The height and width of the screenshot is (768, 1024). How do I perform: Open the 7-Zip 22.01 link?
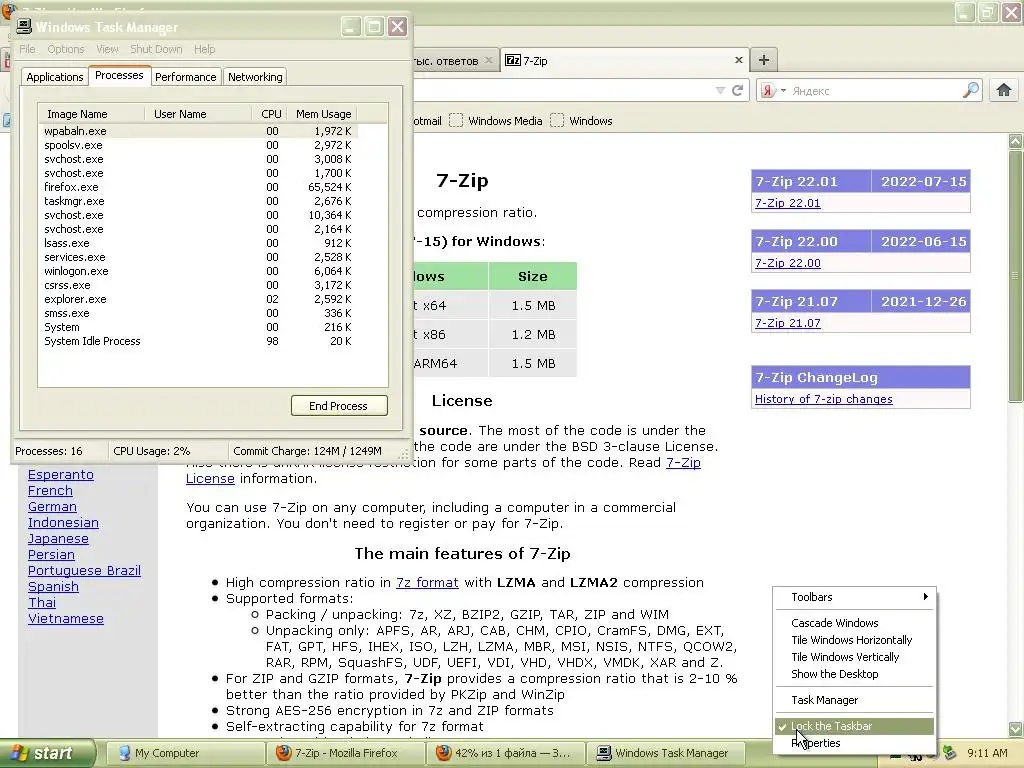click(788, 203)
